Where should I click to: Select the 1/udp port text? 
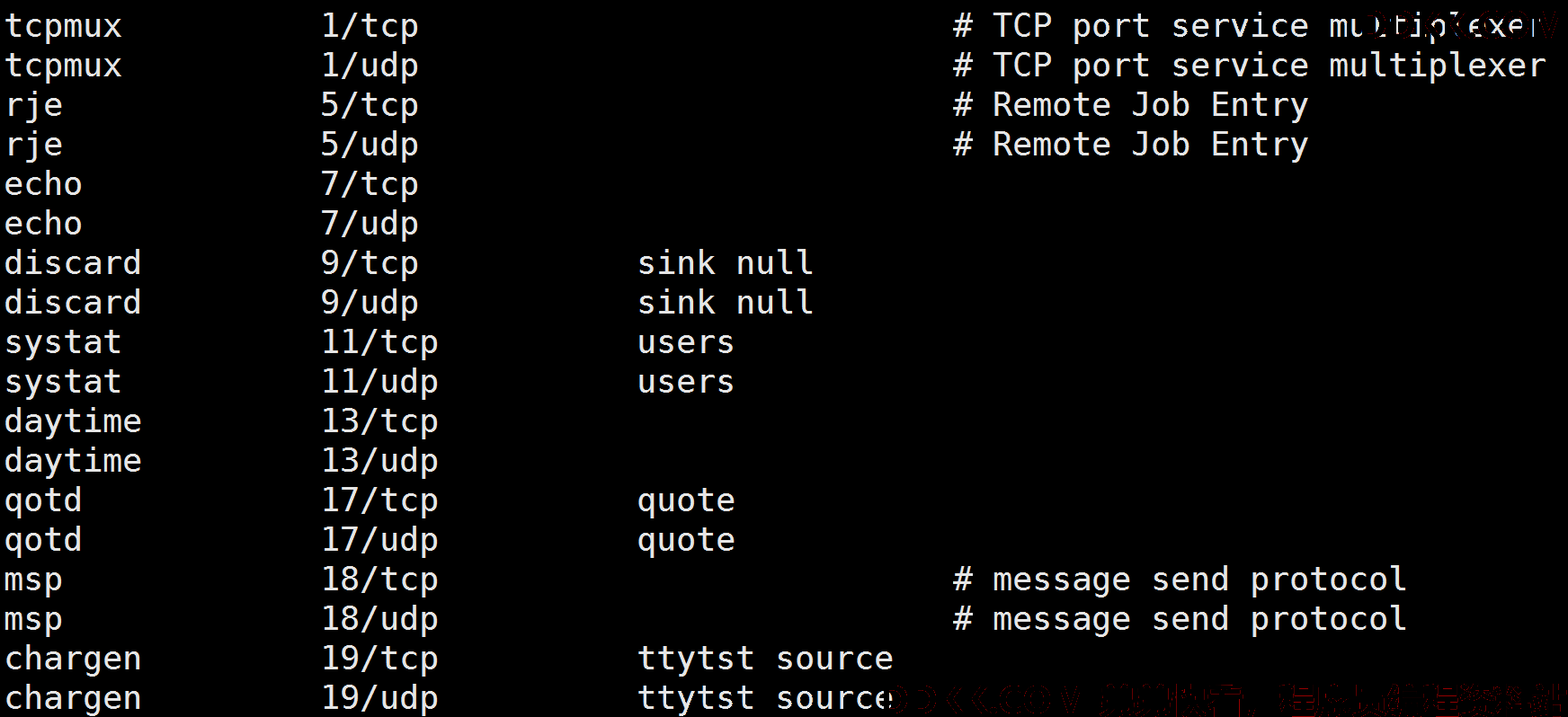coord(370,66)
